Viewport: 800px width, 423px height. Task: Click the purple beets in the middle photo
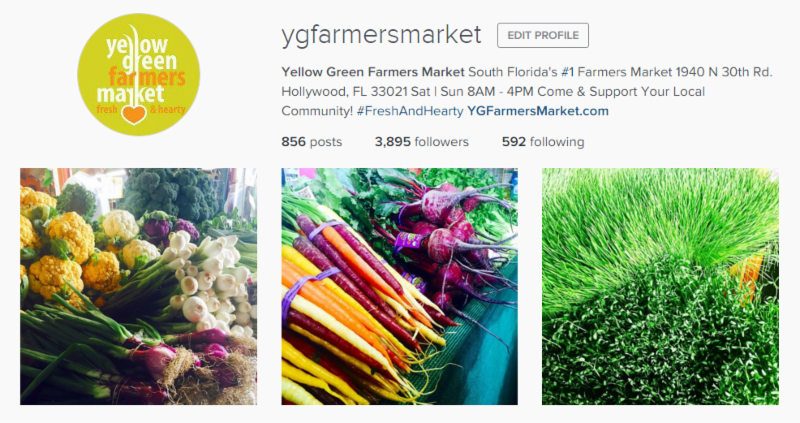click(x=445, y=242)
